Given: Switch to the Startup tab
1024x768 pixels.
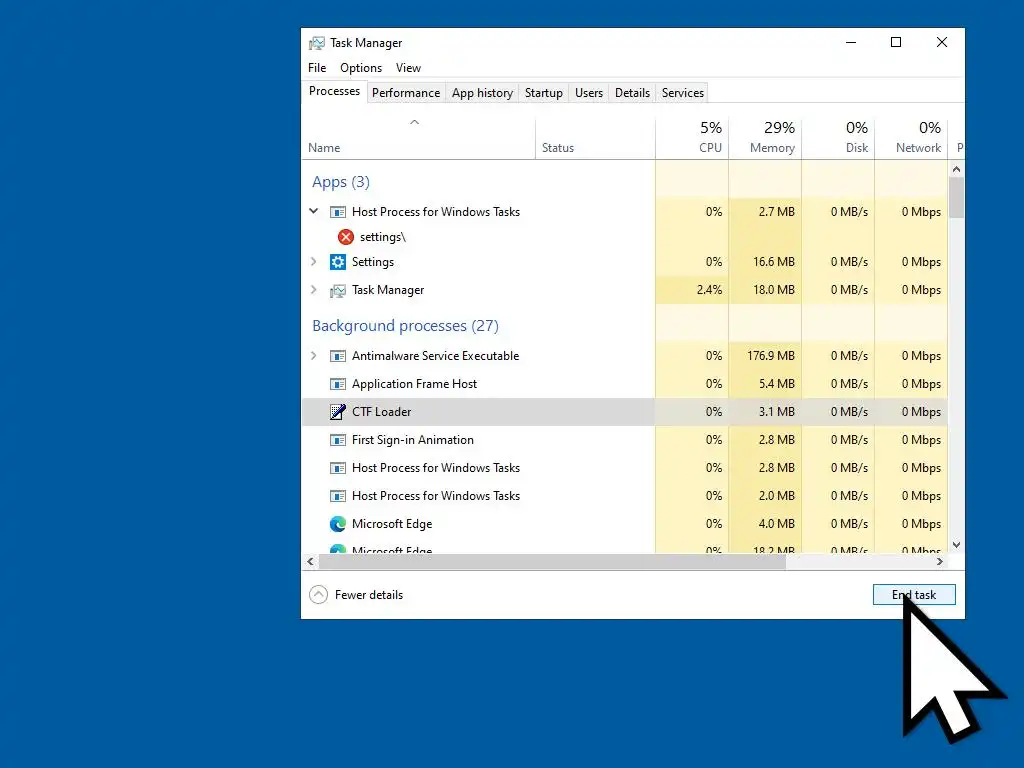Looking at the screenshot, I should (x=543, y=93).
